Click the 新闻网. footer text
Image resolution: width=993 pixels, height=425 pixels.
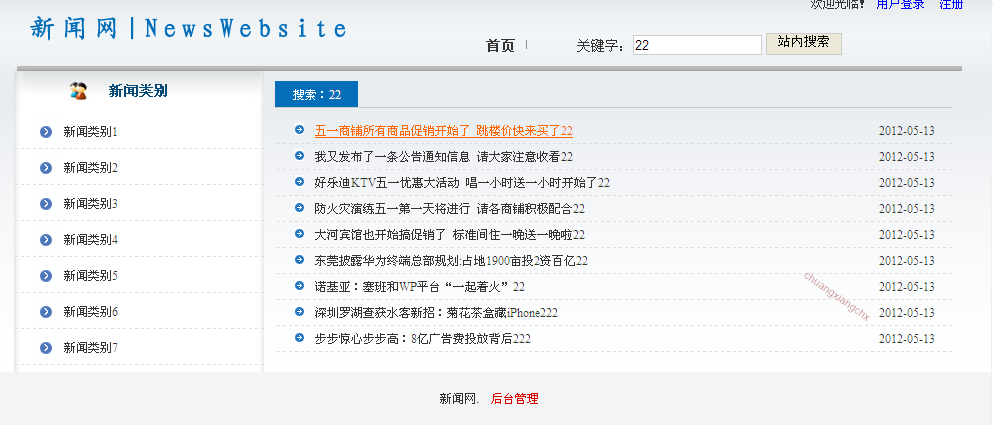point(459,399)
